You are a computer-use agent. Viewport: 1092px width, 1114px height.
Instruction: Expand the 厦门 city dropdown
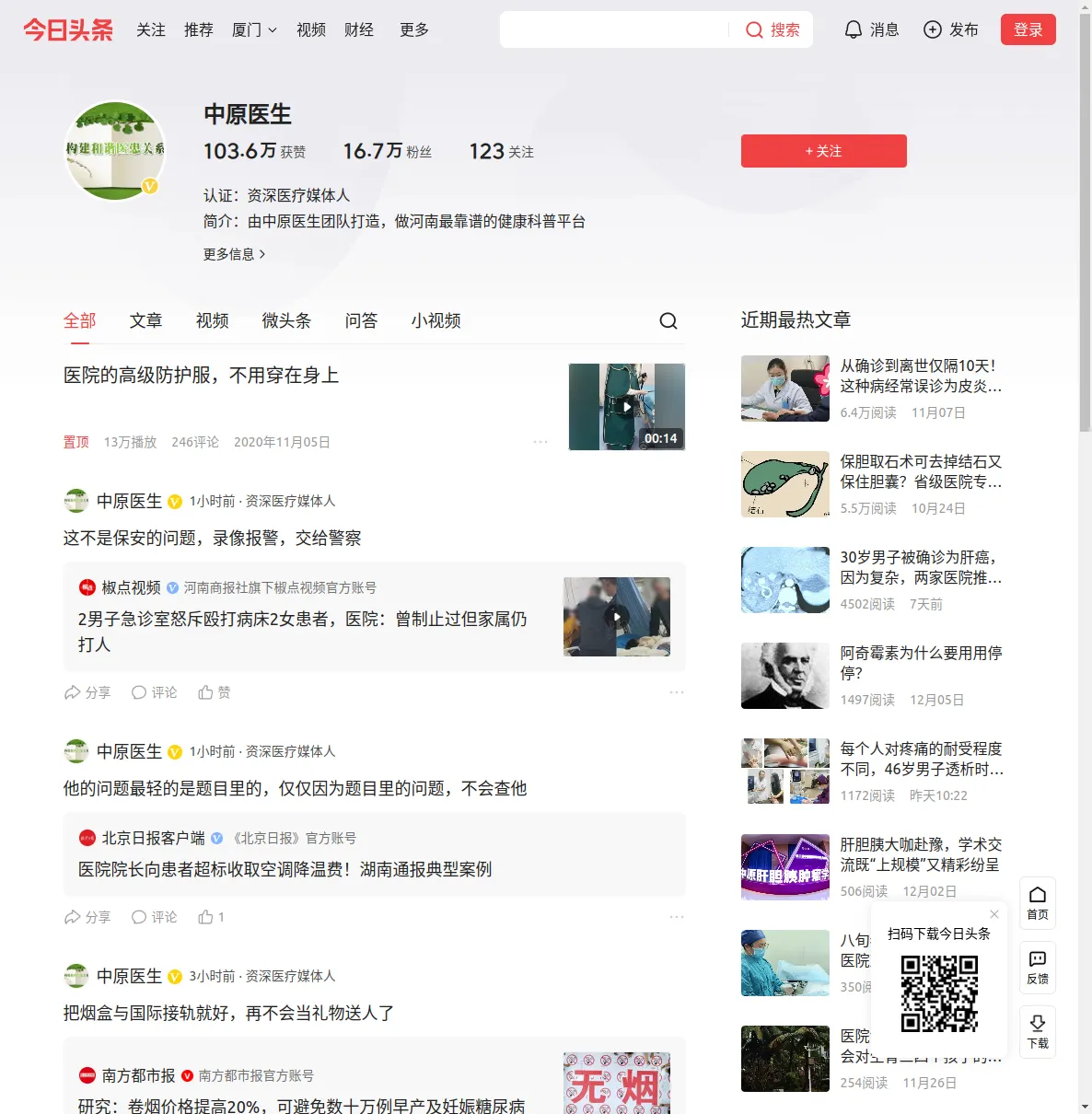[254, 30]
